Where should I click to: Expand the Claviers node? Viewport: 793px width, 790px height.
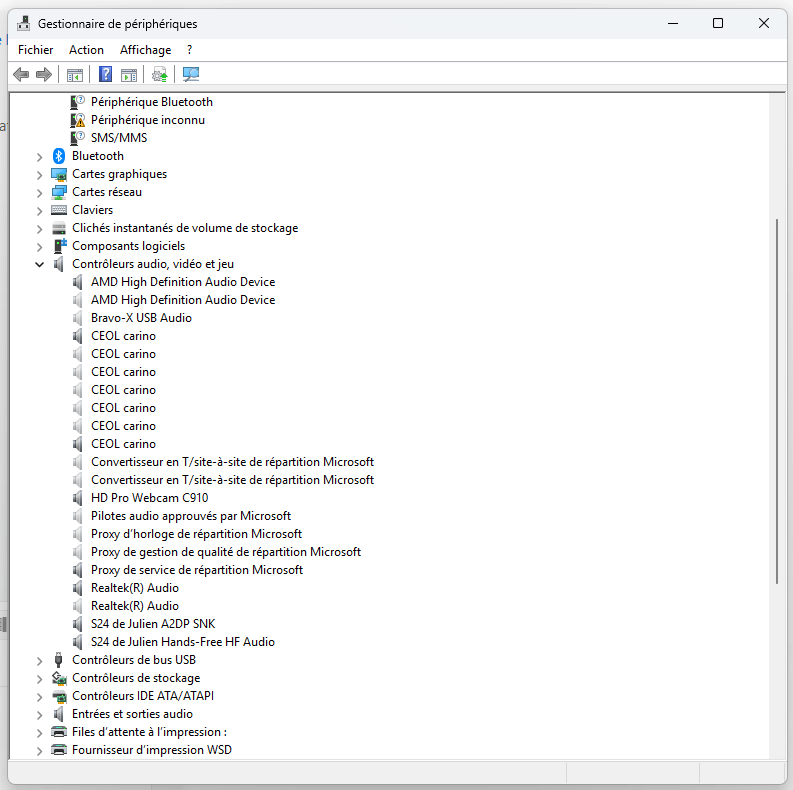39,211
